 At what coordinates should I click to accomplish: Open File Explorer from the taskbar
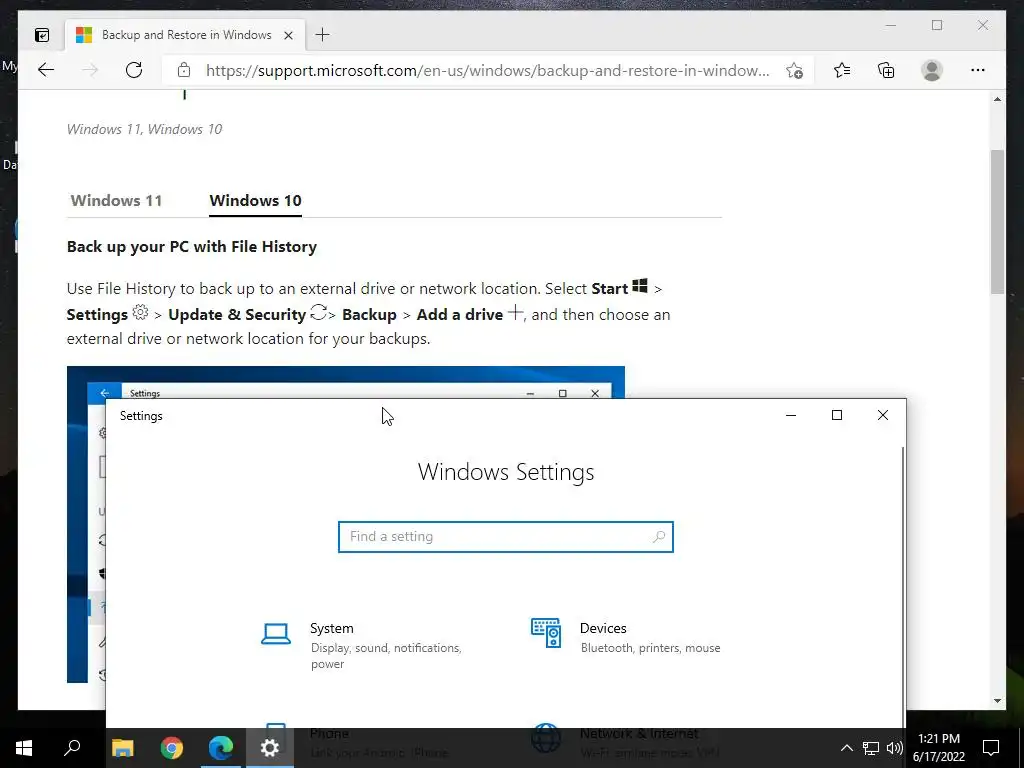click(123, 748)
